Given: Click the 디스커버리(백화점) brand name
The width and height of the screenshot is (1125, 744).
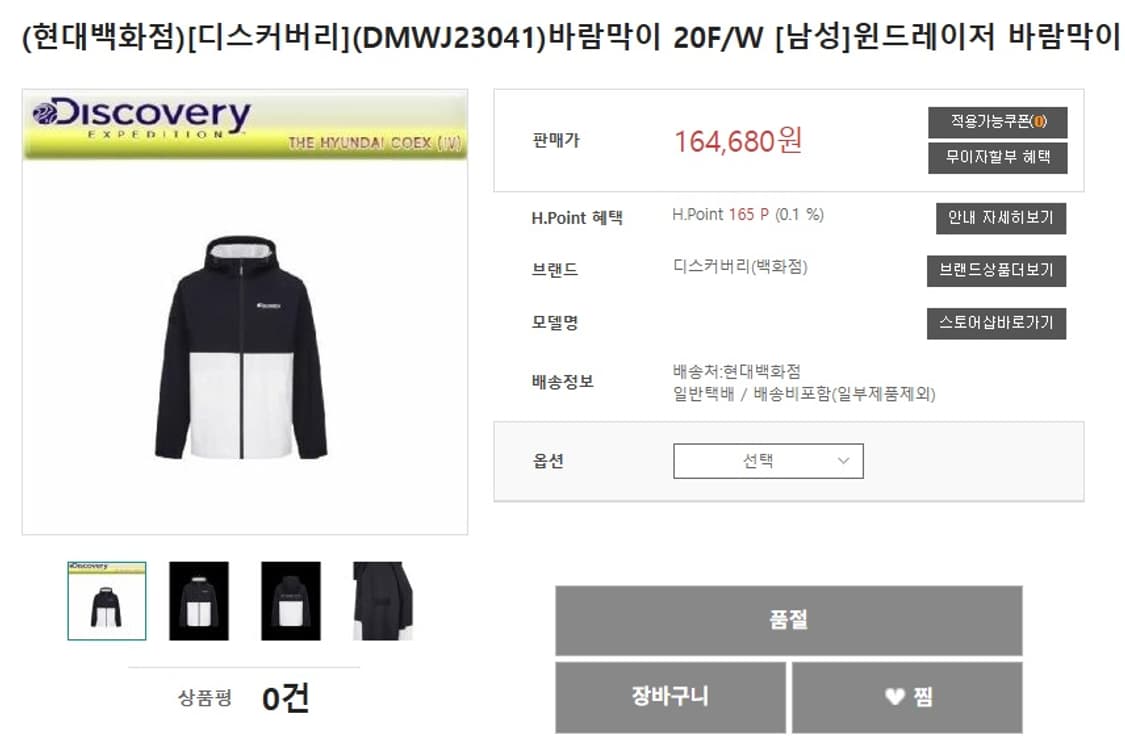Looking at the screenshot, I should tap(740, 267).
